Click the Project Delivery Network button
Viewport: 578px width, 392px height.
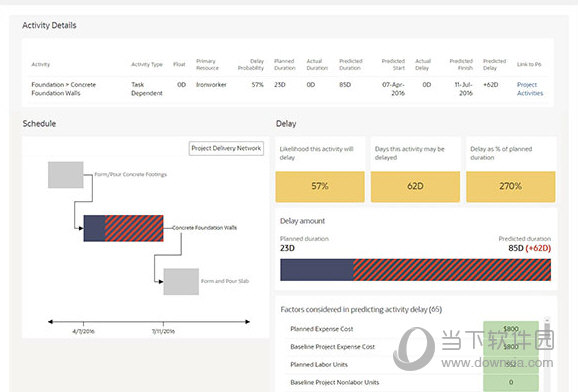click(x=226, y=148)
